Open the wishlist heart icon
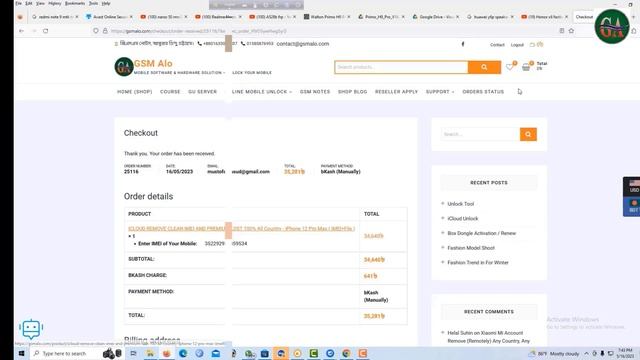 [510, 67]
